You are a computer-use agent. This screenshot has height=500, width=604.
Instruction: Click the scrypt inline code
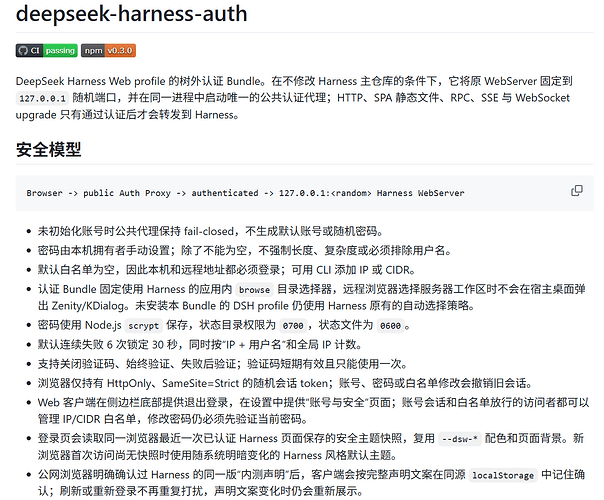(143, 326)
